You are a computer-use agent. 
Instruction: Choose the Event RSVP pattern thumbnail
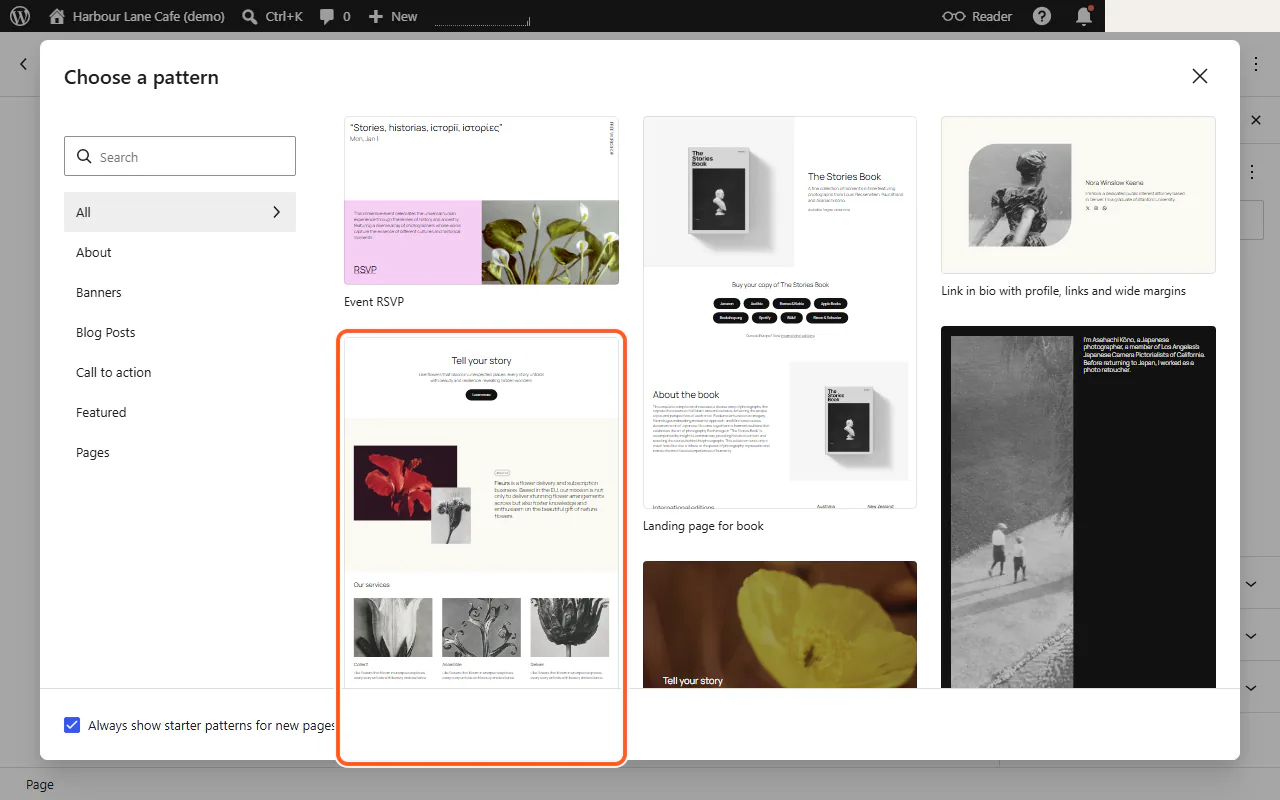click(481, 200)
